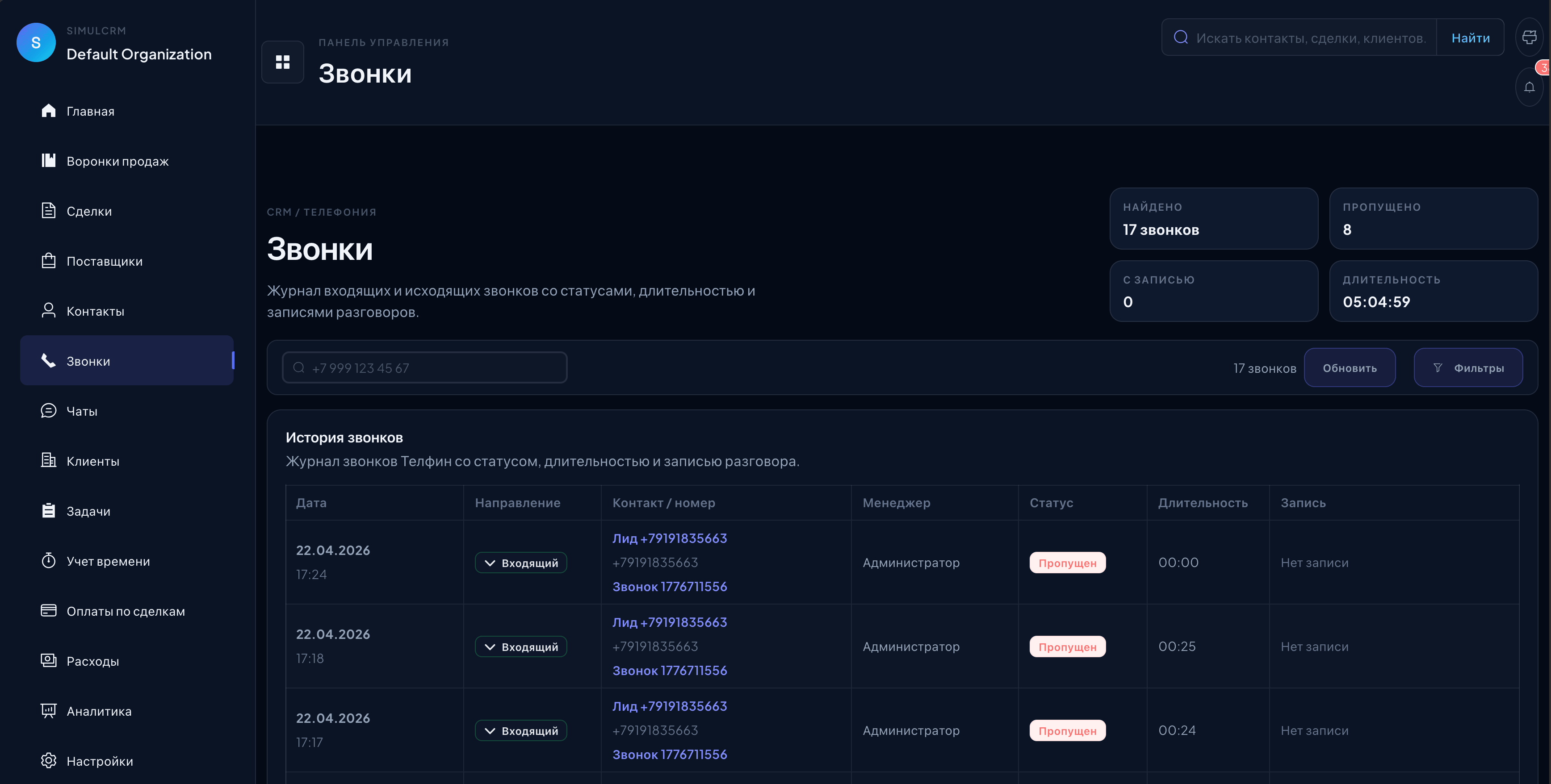Select Клиенты in sidebar menu

[93, 462]
